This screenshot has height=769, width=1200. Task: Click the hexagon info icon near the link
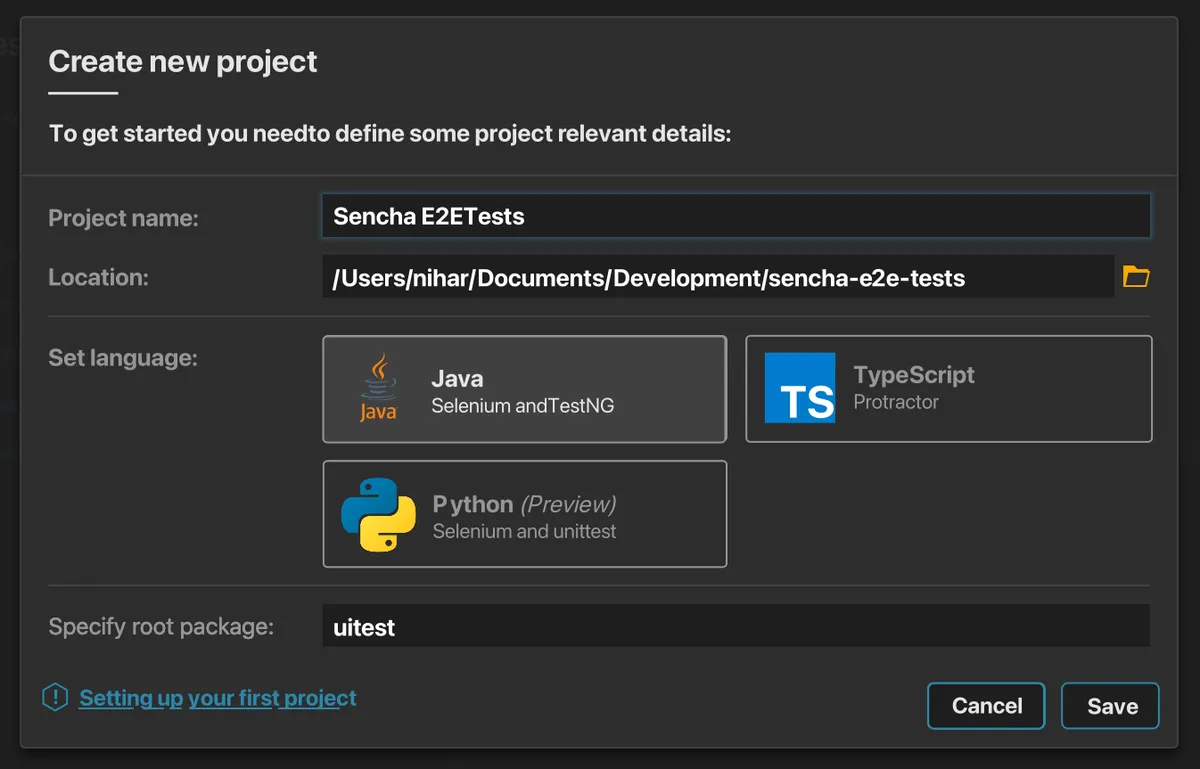(55, 698)
